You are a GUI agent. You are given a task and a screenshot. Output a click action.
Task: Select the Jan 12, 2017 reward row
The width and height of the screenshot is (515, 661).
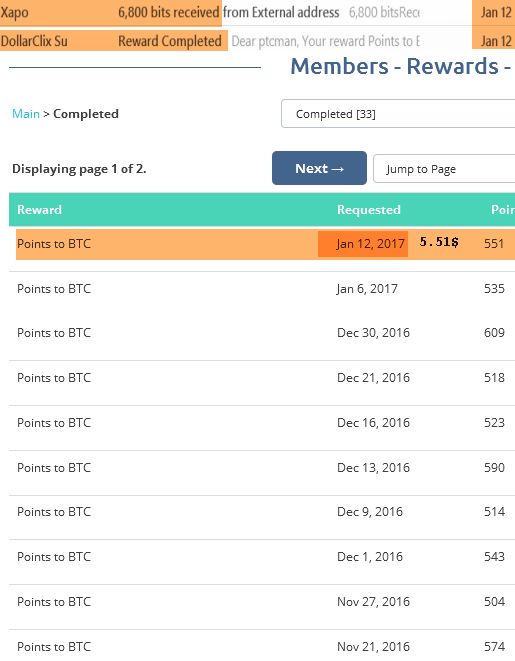coord(266,244)
